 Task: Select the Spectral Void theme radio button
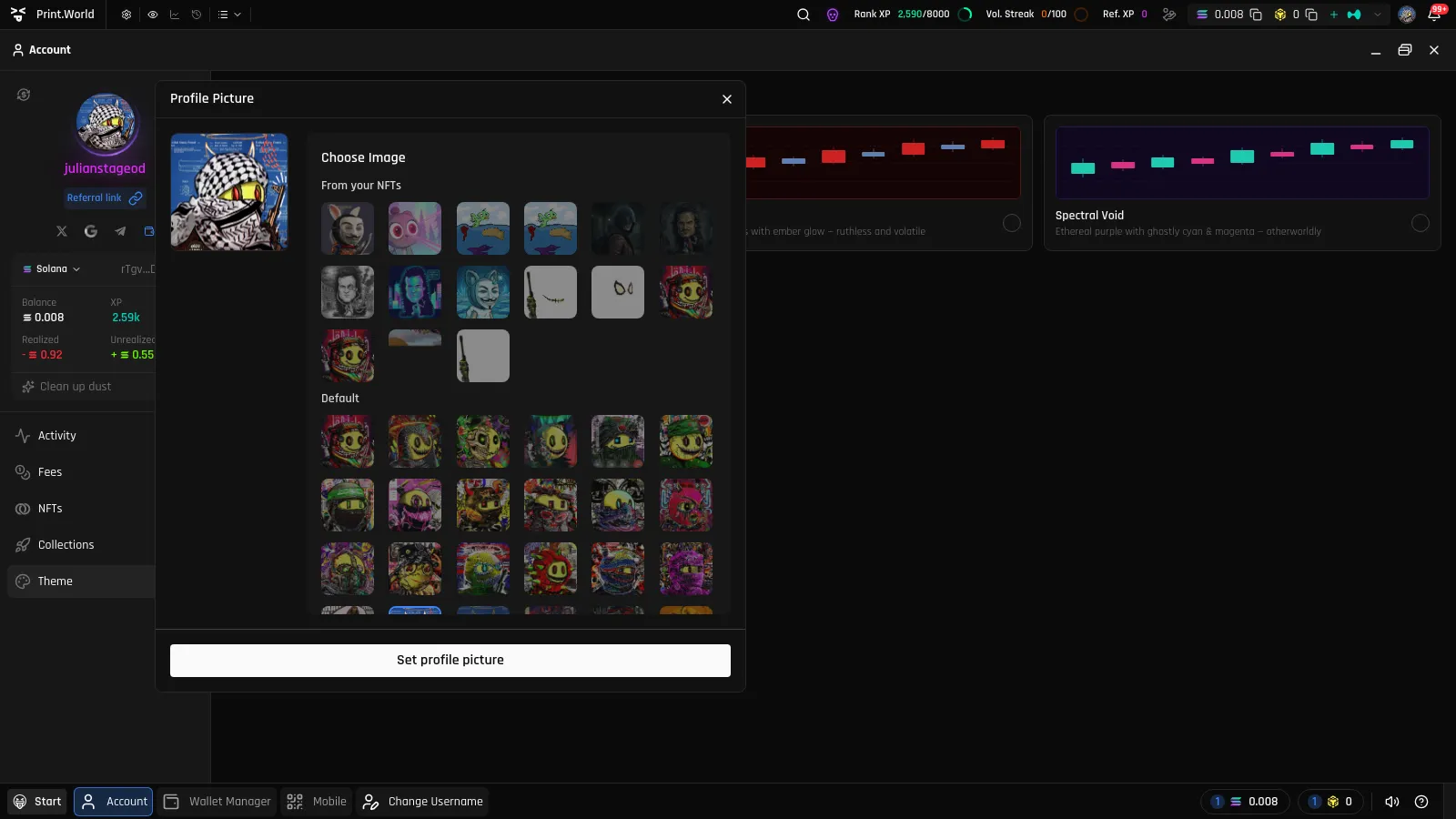(x=1421, y=223)
